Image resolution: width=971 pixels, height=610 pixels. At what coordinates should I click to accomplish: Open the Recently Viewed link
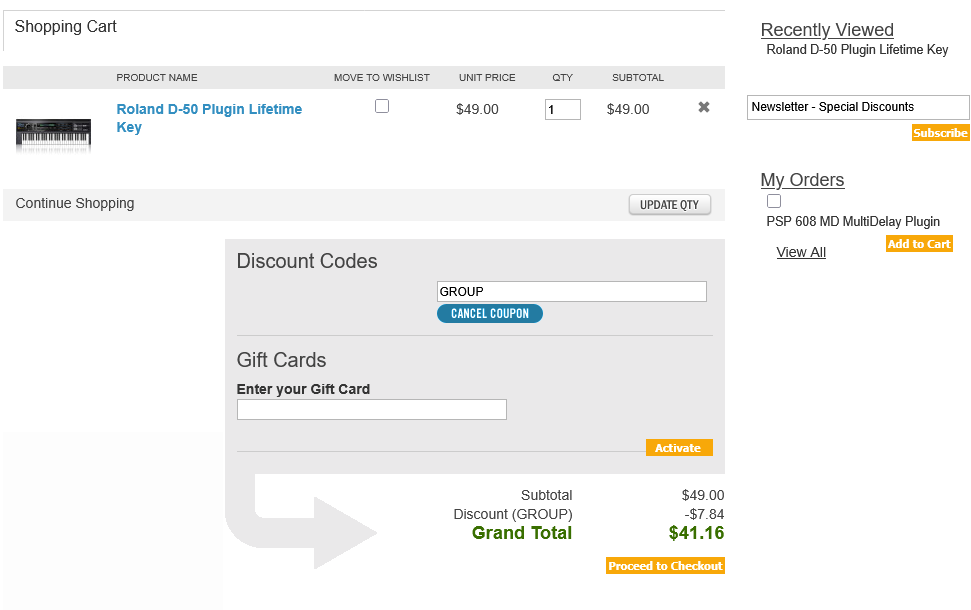point(826,30)
